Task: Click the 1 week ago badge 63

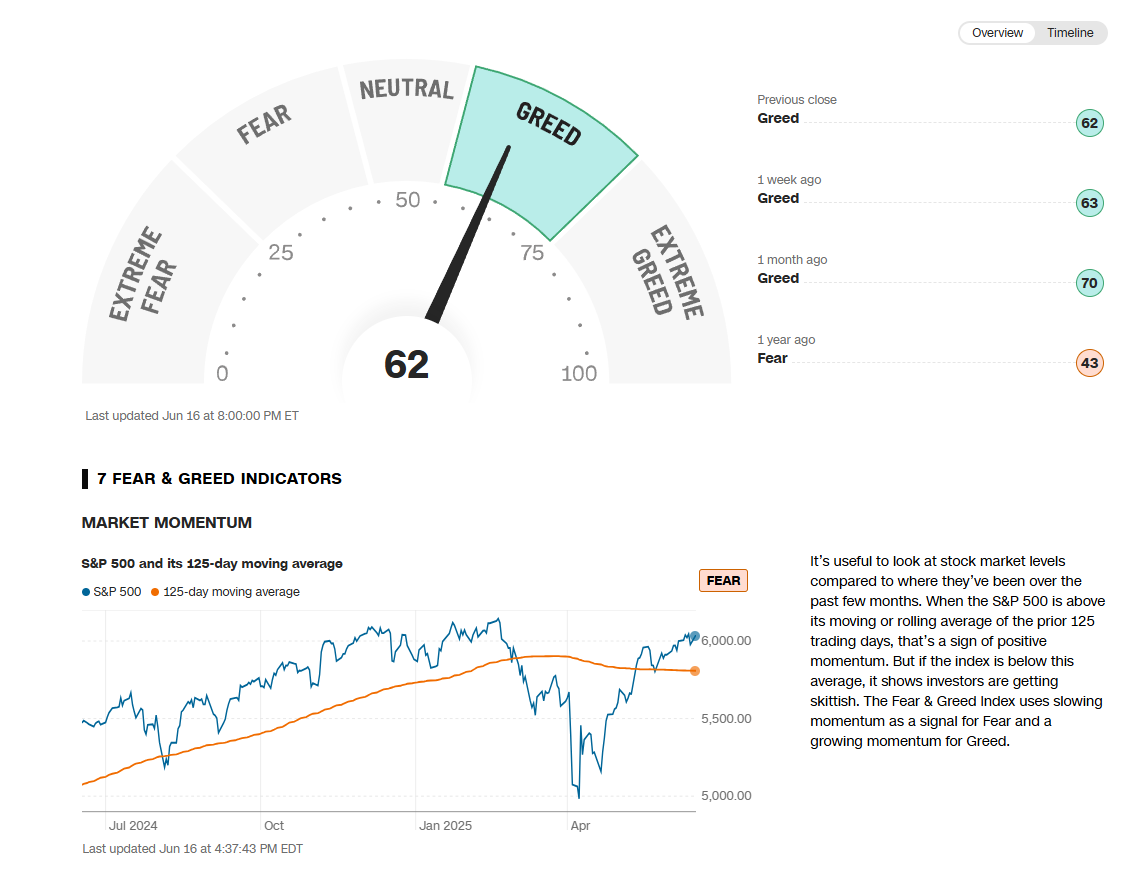Action: (1089, 204)
